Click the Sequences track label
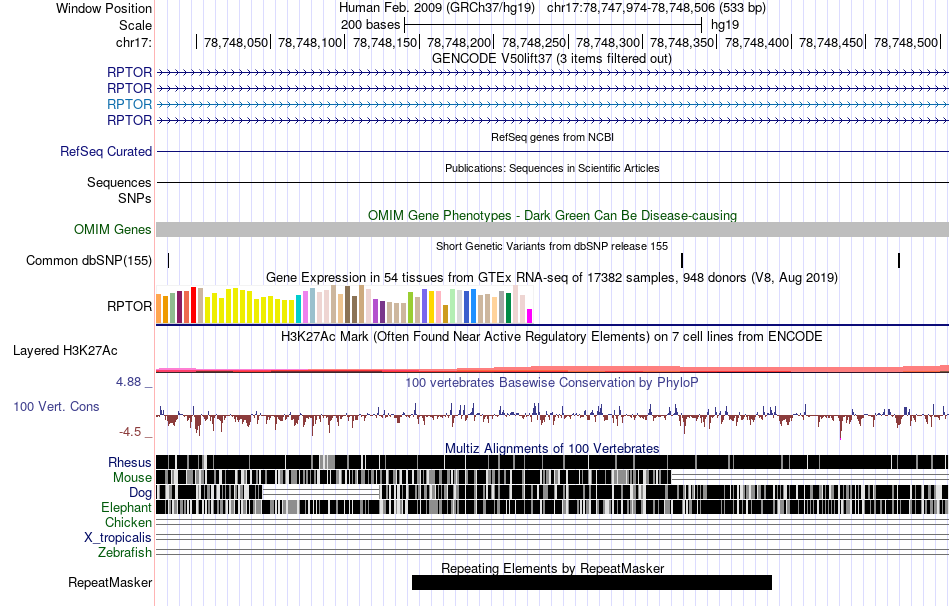Image resolution: width=950 pixels, height=606 pixels. coord(119,182)
